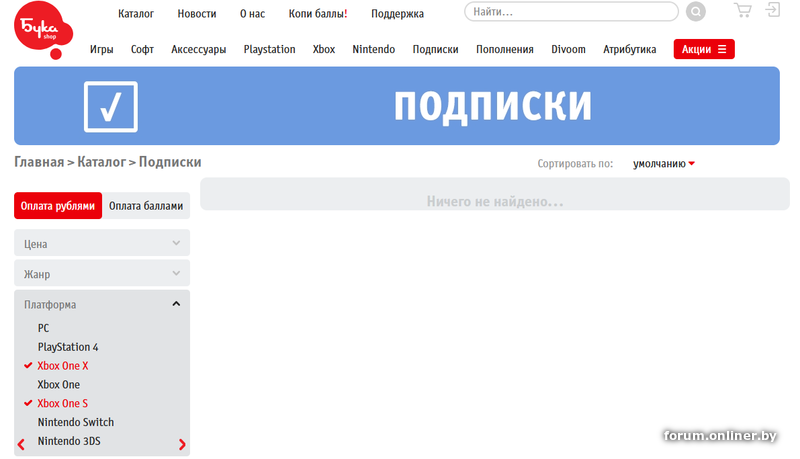Click the search magnifier icon
The height and width of the screenshot is (459, 800).
695,12
